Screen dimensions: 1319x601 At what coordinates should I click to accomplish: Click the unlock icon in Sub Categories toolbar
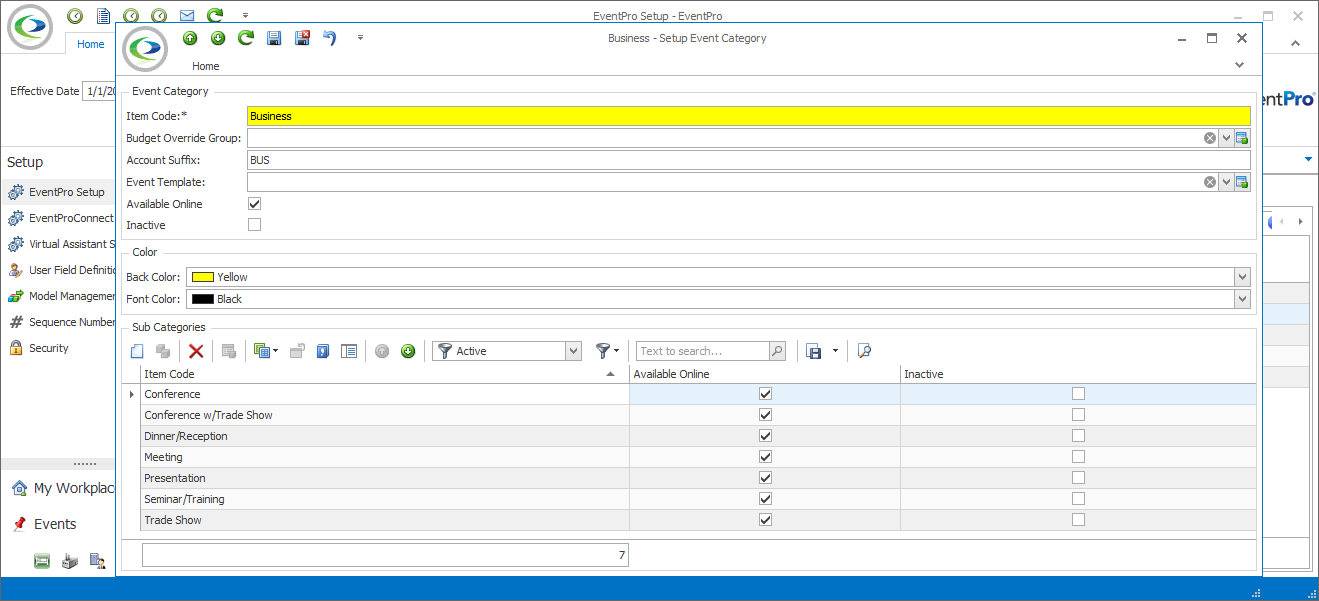(297, 351)
